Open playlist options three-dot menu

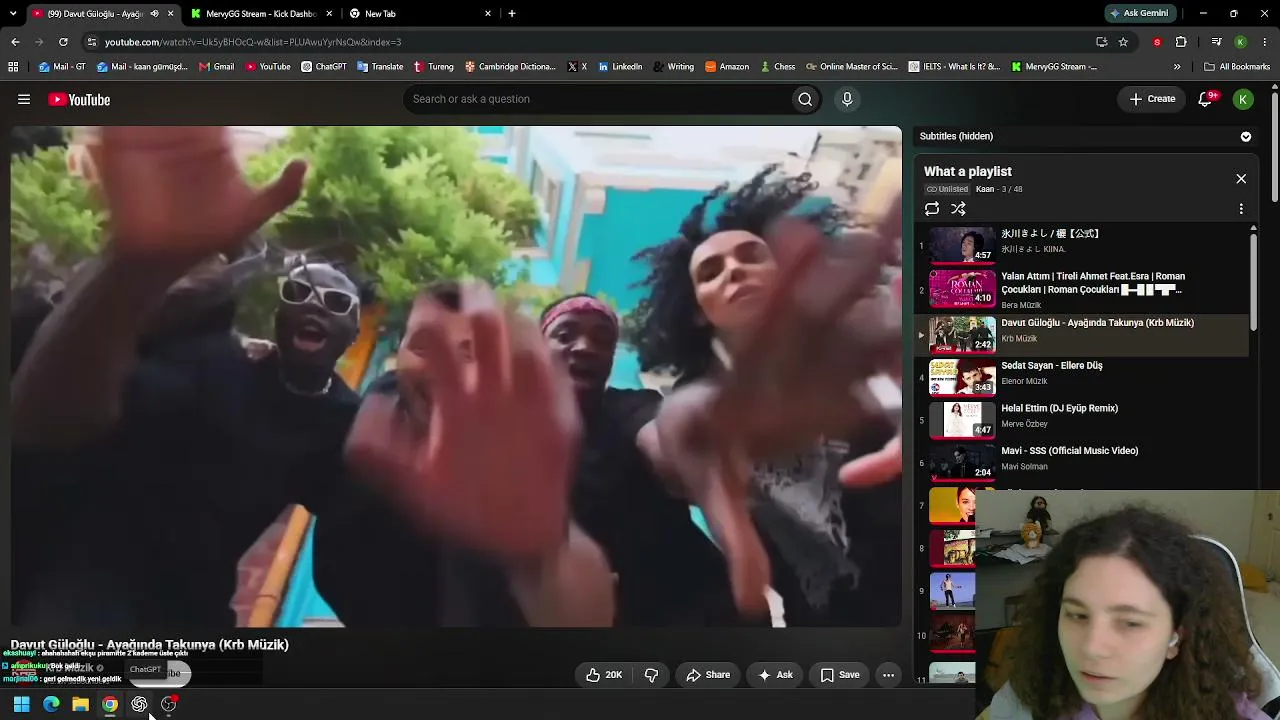click(1241, 209)
